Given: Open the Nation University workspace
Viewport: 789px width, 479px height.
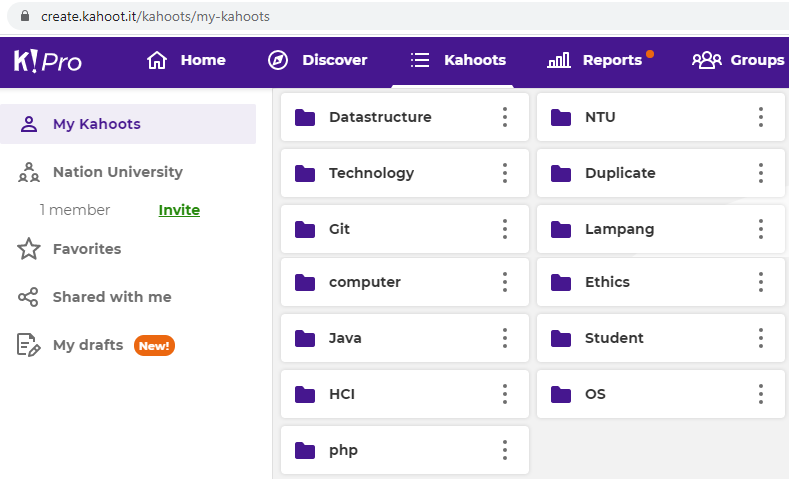Looking at the screenshot, I should click(x=117, y=172).
